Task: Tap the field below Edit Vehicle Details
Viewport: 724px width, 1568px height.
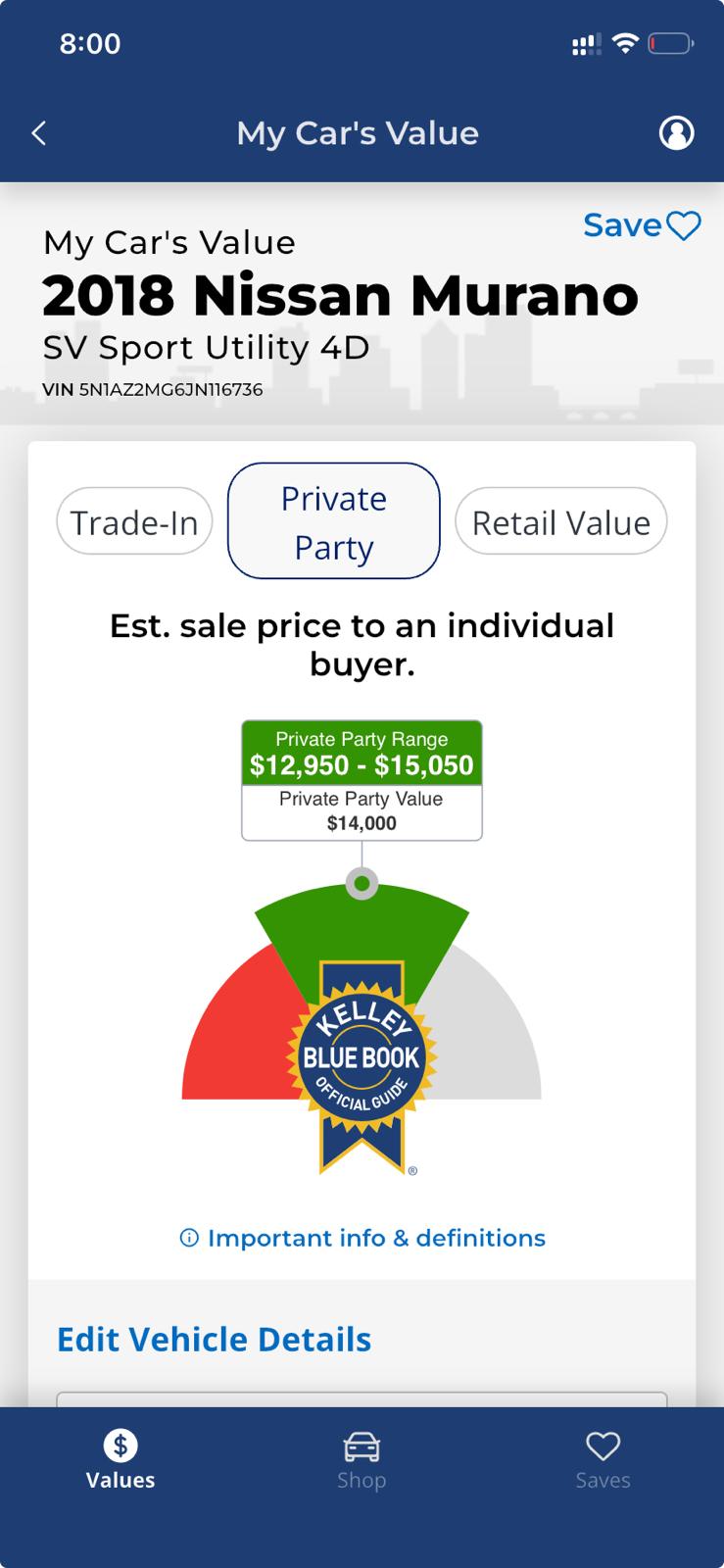Action: pos(362,1399)
